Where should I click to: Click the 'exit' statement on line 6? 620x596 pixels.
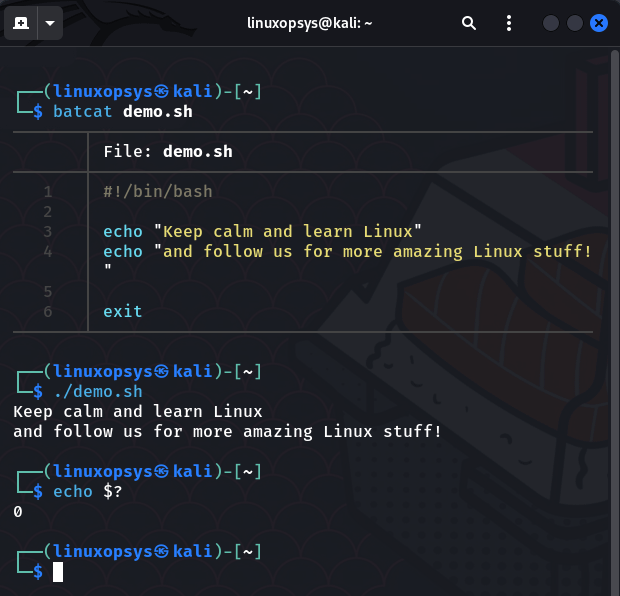pyautogui.click(x=122, y=312)
